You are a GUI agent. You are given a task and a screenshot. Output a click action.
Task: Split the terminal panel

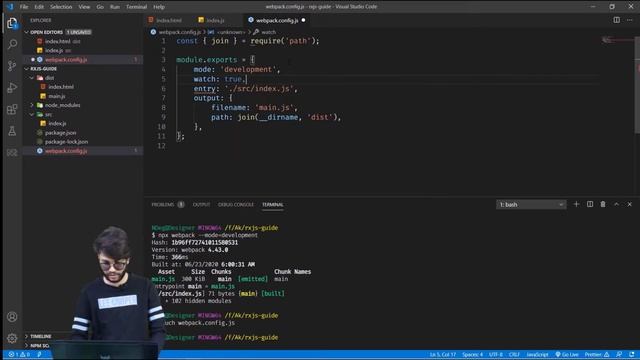coord(590,204)
